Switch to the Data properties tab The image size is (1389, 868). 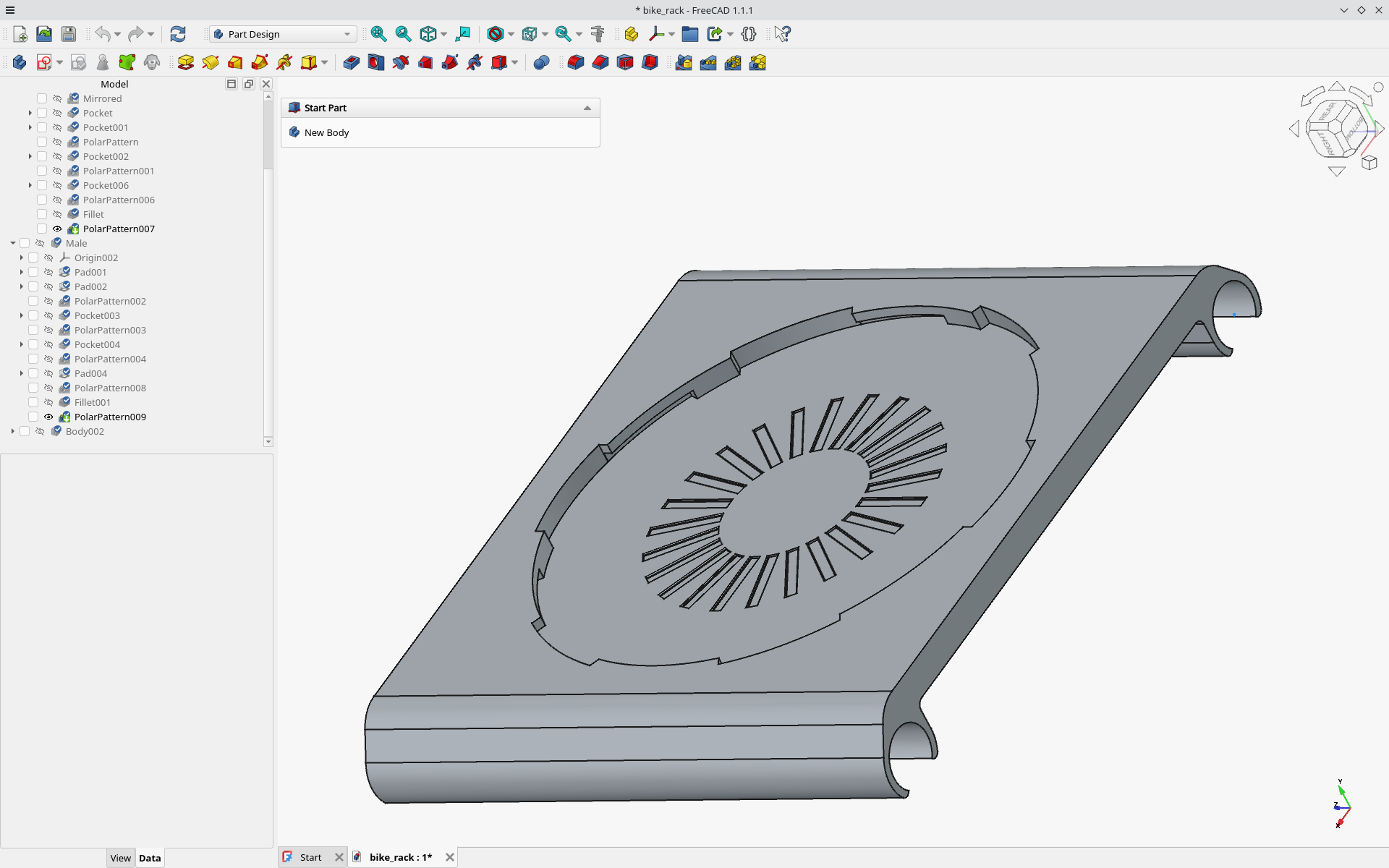pos(150,858)
